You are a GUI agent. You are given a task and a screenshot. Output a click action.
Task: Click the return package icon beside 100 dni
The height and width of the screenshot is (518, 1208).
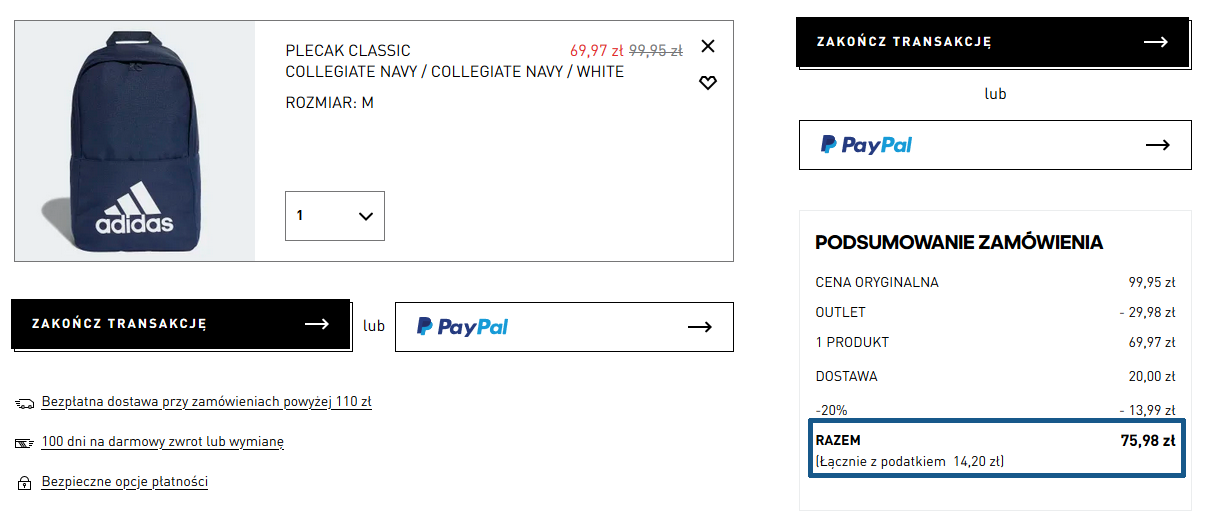(25, 442)
